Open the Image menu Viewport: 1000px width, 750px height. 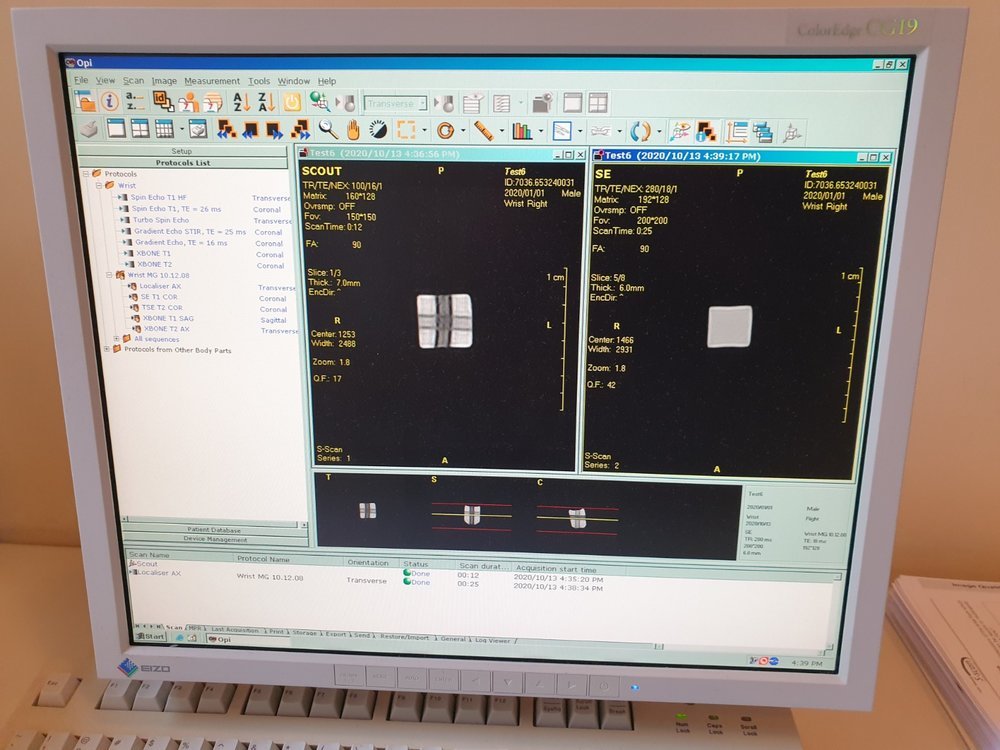(164, 81)
